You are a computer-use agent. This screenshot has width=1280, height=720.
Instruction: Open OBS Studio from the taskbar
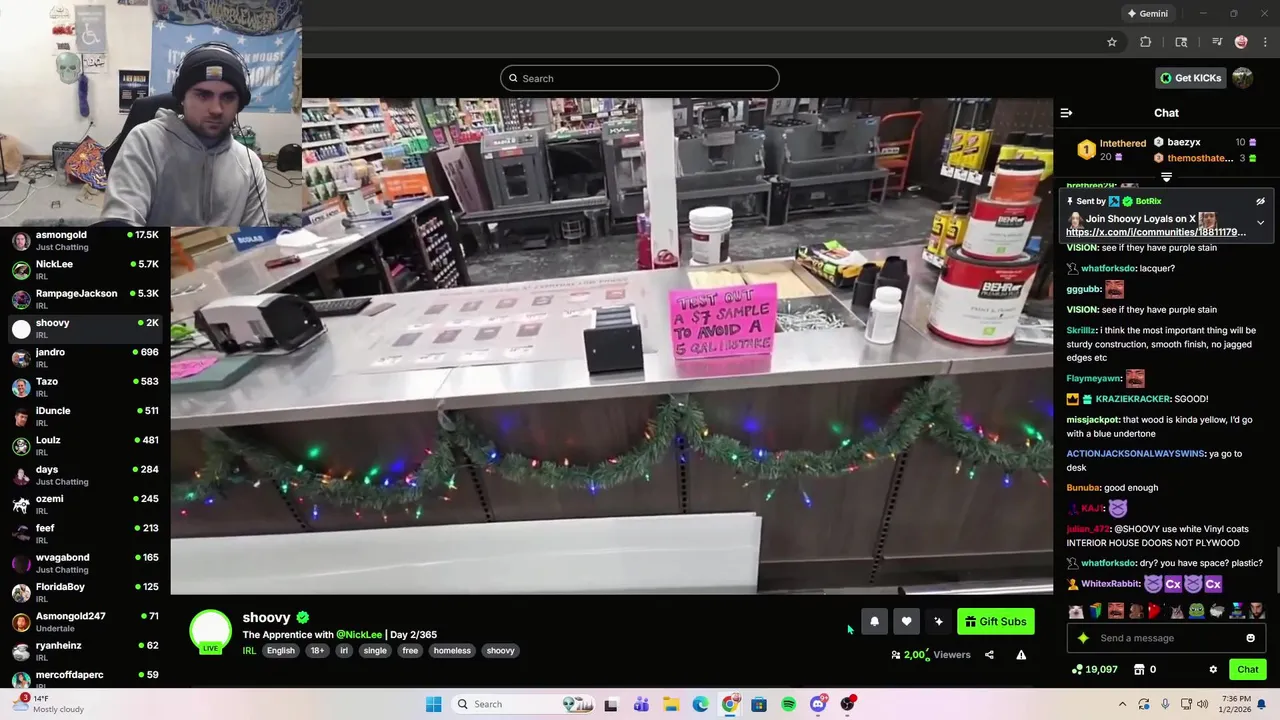(847, 704)
